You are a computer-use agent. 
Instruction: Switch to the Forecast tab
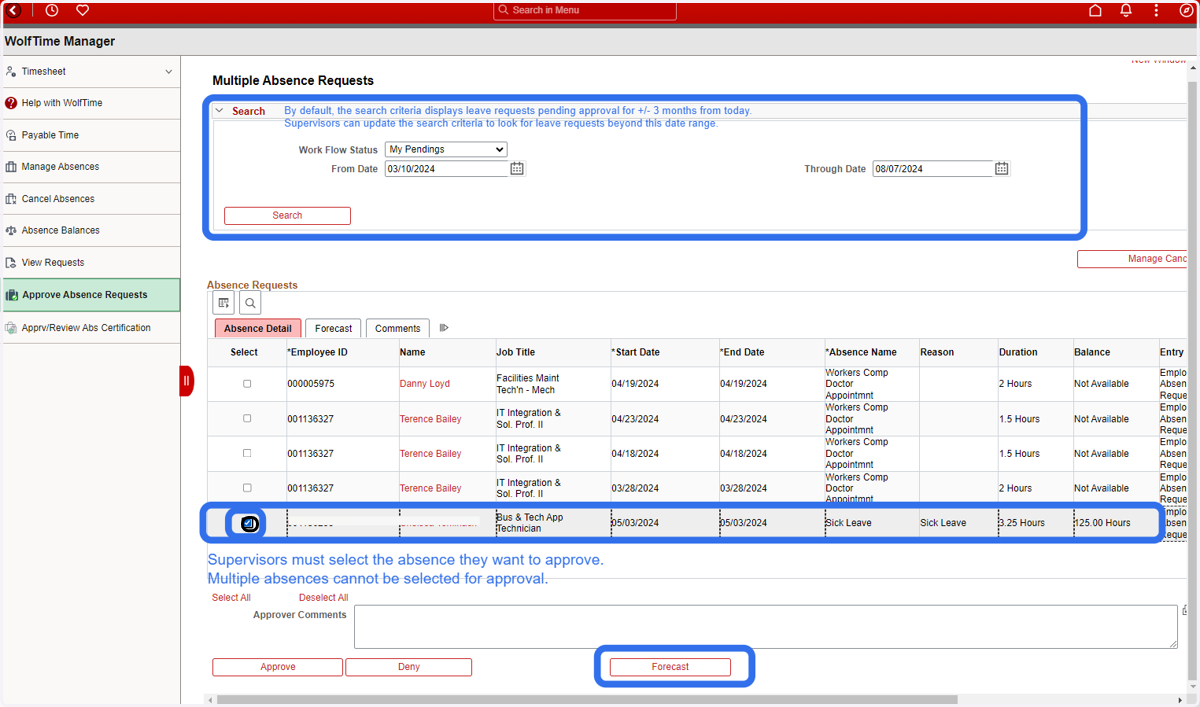pyautogui.click(x=333, y=328)
